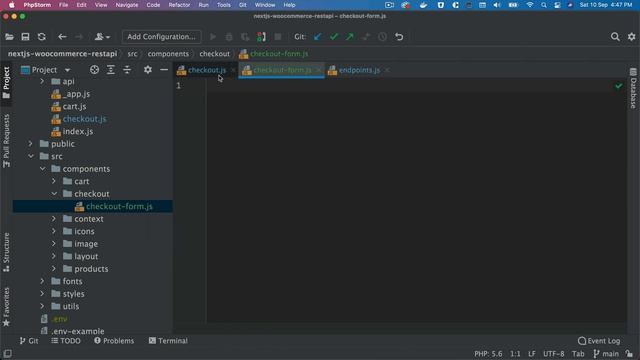The height and width of the screenshot is (360, 640).
Task: Click the components breadcrumb
Action: point(168,54)
